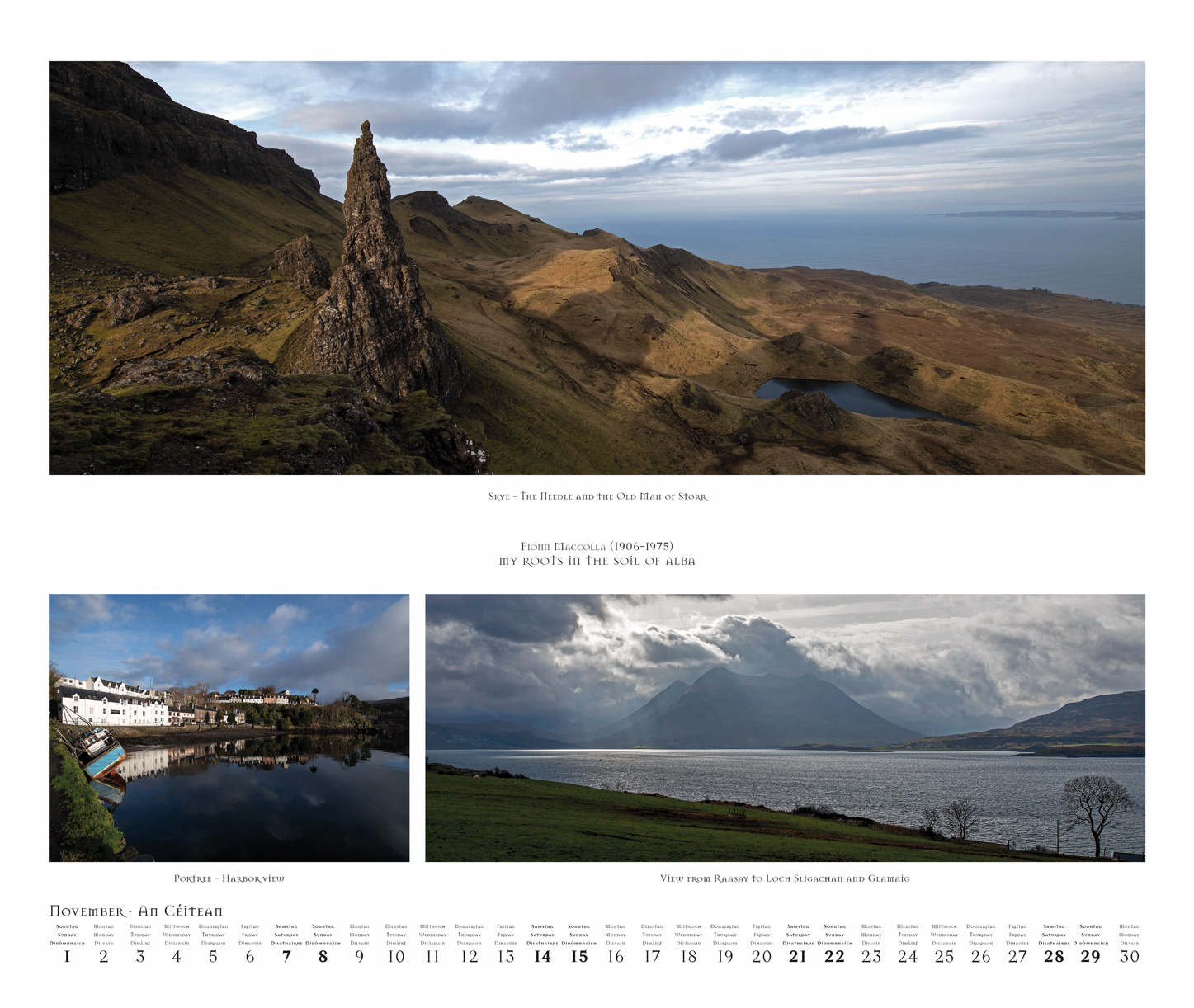Choose Saturday the 21st in the date strip
1194x1008 pixels.
pyautogui.click(x=797, y=957)
